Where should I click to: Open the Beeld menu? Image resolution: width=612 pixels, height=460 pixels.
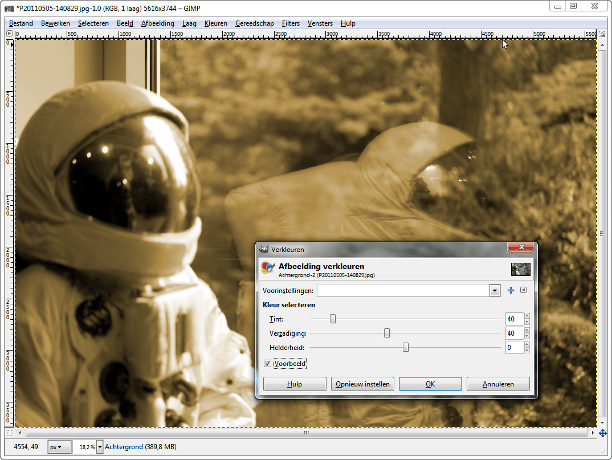tap(125, 23)
